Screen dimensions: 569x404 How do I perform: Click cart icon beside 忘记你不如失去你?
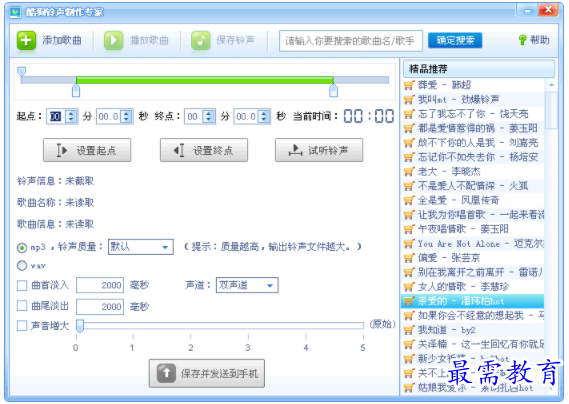[409, 157]
